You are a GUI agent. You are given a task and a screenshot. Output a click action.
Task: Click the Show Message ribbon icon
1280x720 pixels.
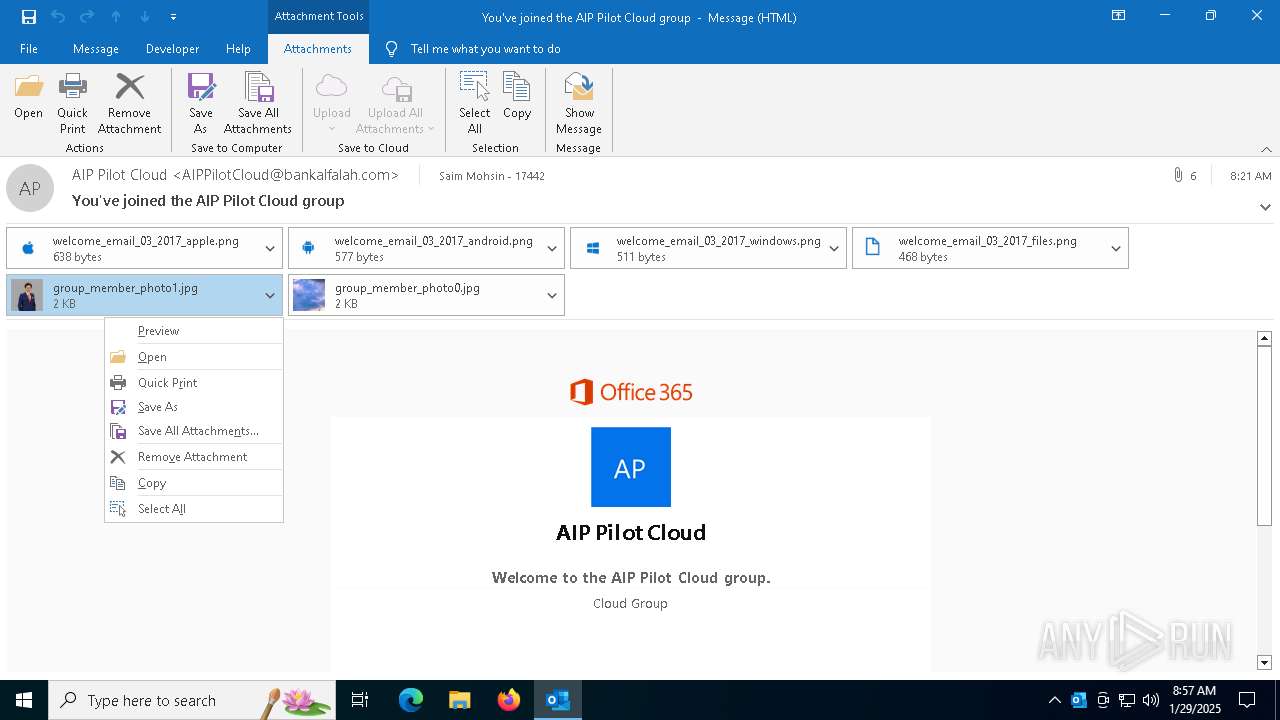pyautogui.click(x=579, y=104)
